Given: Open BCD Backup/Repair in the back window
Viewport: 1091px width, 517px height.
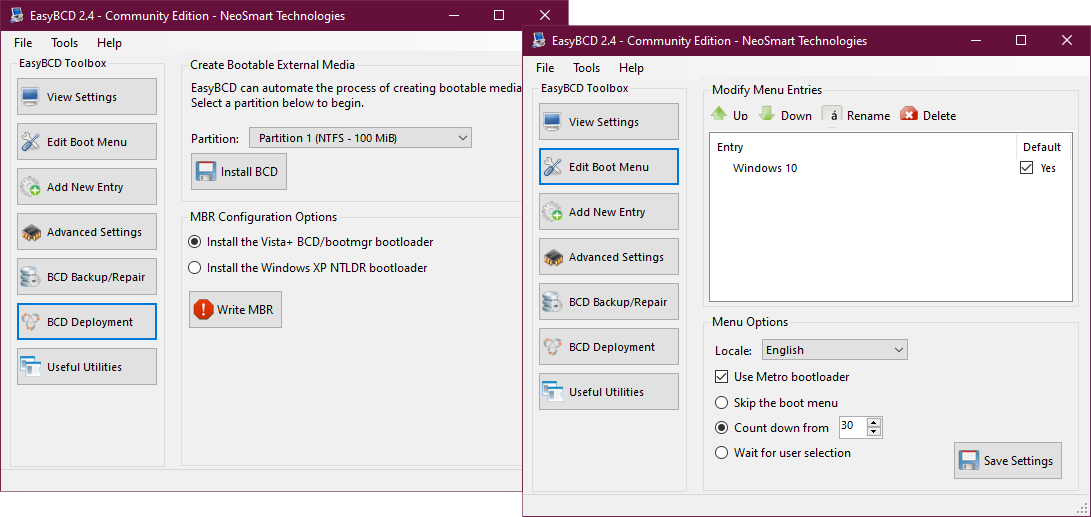Looking at the screenshot, I should [x=87, y=277].
